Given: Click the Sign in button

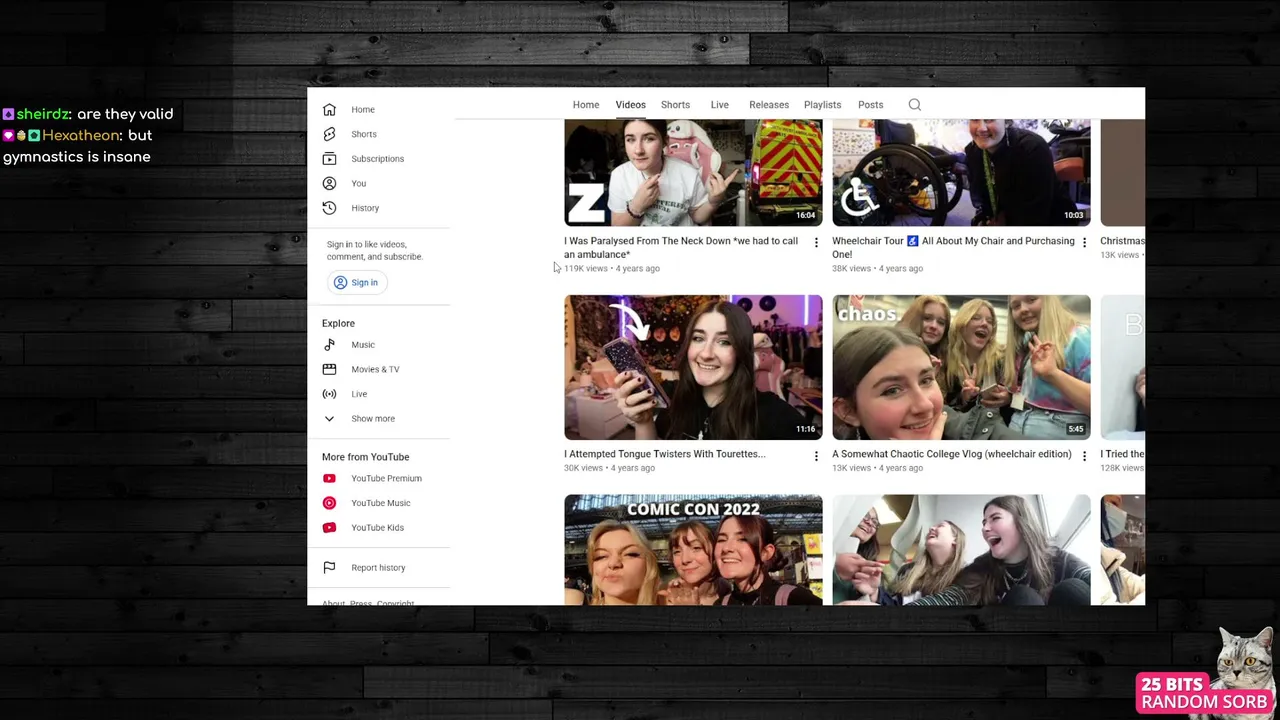Looking at the screenshot, I should click(x=356, y=282).
